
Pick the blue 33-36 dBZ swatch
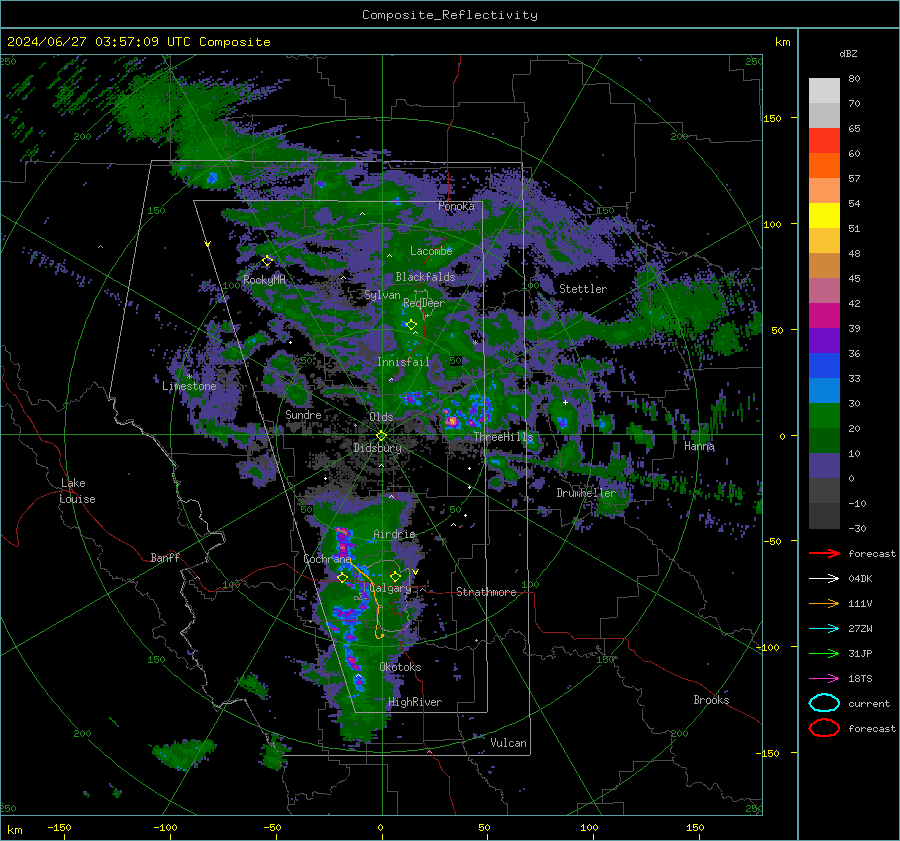click(824, 366)
